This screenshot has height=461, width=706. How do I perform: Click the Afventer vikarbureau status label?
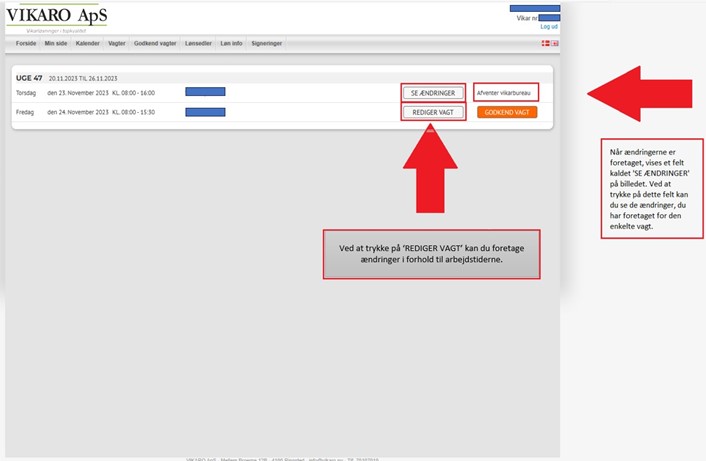tap(504, 92)
